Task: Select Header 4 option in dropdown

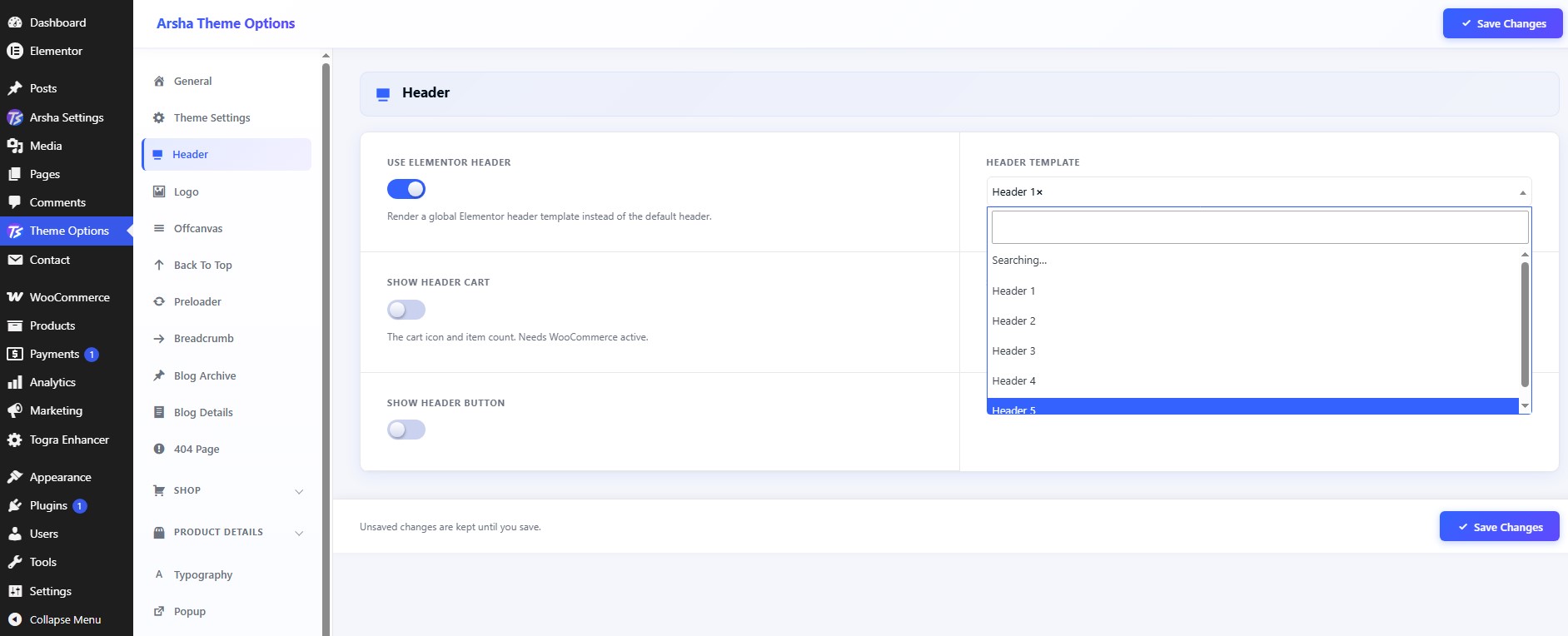Action: [1253, 380]
